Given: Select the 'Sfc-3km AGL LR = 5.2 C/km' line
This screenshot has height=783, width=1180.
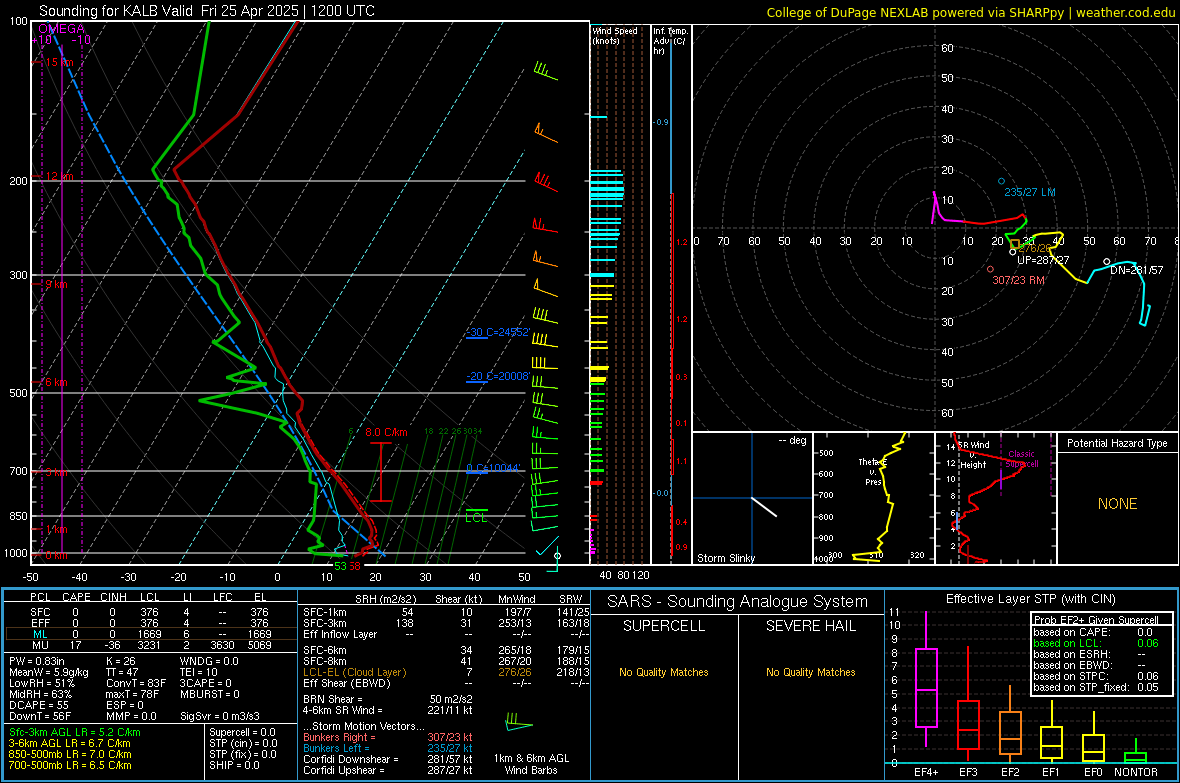Looking at the screenshot, I should point(75,732).
